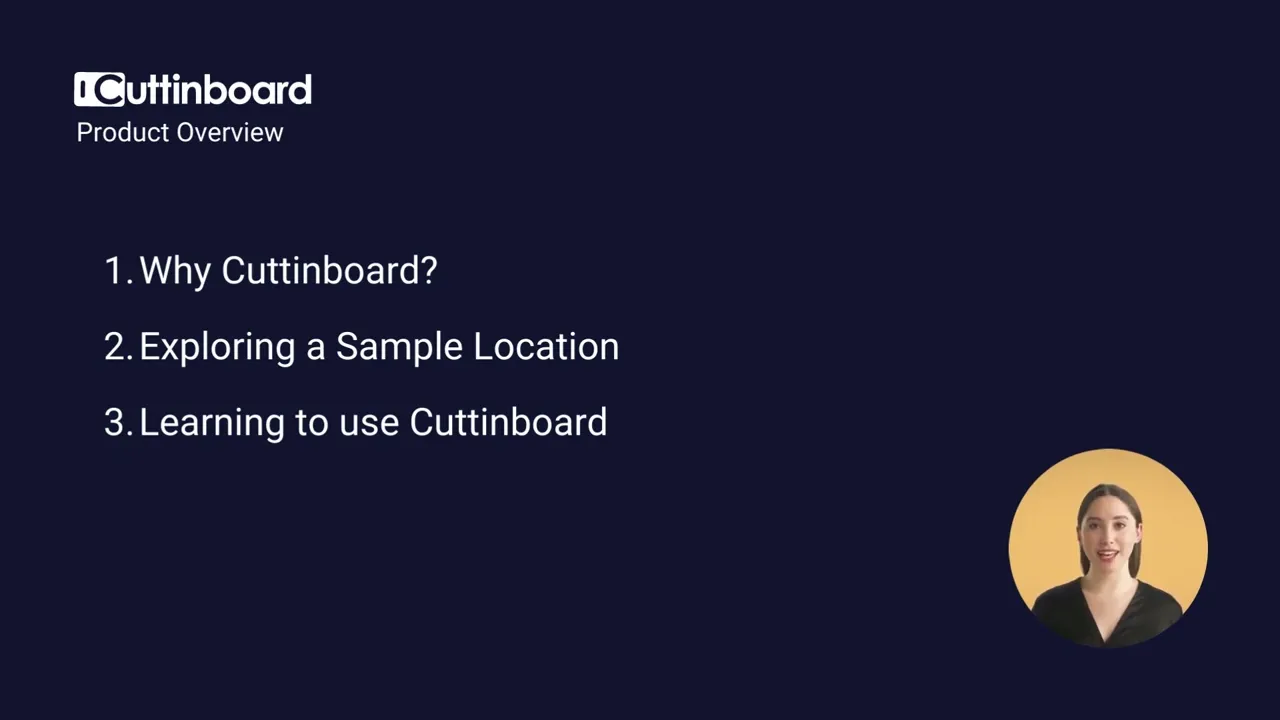This screenshot has width=1280, height=720.
Task: Click the "Product Overview" subtitle
Action: (180, 132)
